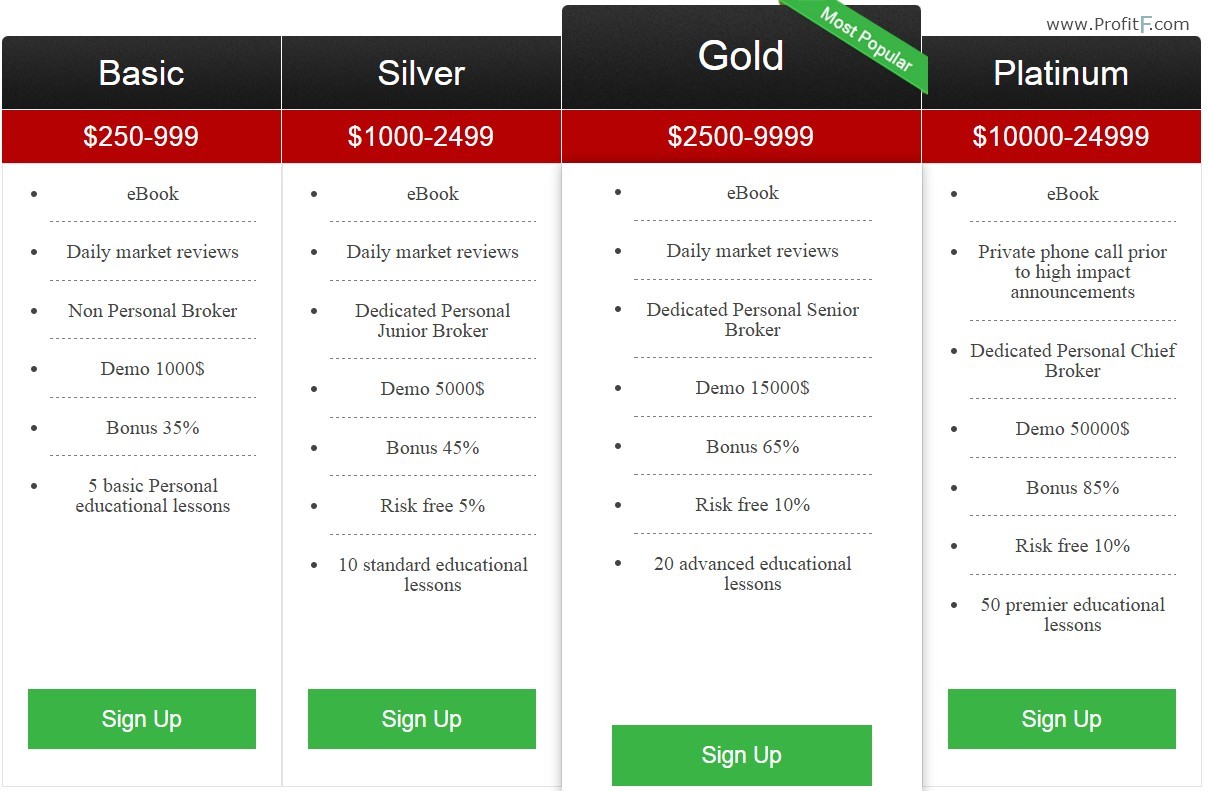
Task: Click the Basic plan Sign Up button
Action: (x=142, y=719)
